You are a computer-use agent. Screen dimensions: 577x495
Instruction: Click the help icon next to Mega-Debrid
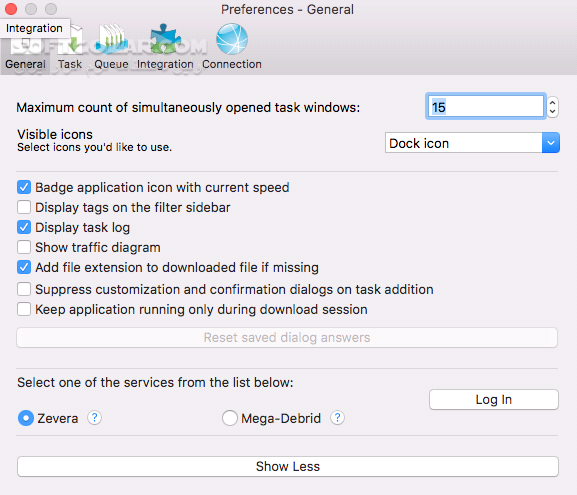pyautogui.click(x=337, y=418)
